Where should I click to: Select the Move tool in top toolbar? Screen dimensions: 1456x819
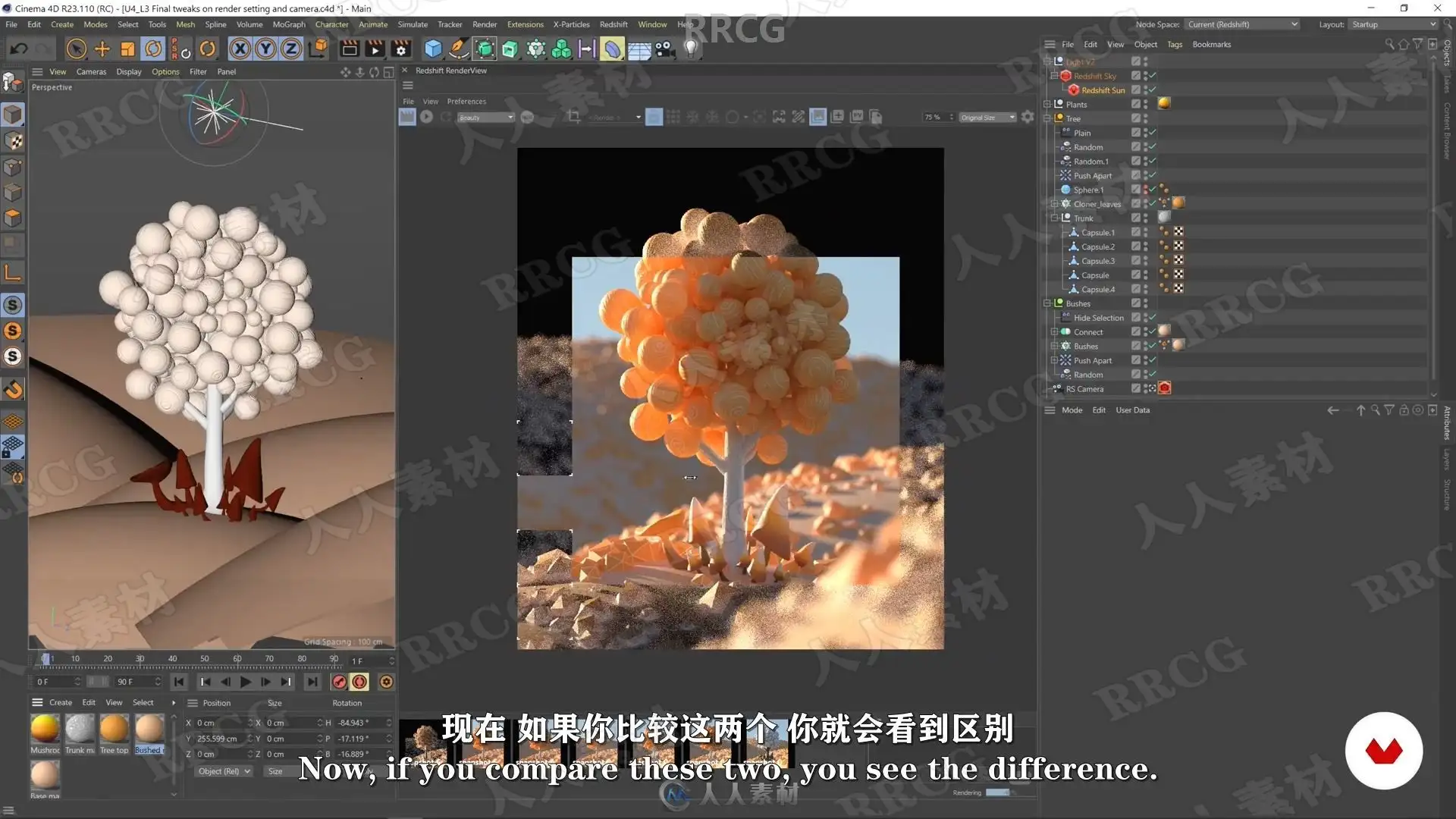pos(102,49)
